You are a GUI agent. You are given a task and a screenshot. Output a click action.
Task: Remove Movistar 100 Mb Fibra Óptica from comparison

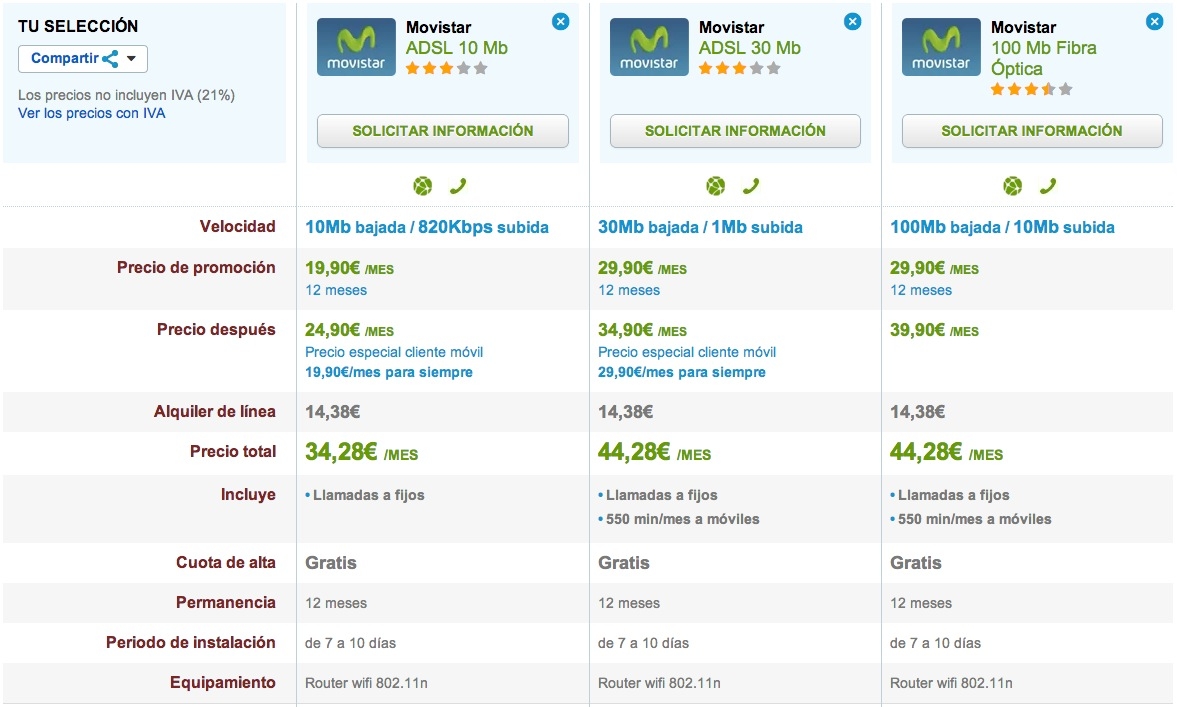(x=1154, y=22)
